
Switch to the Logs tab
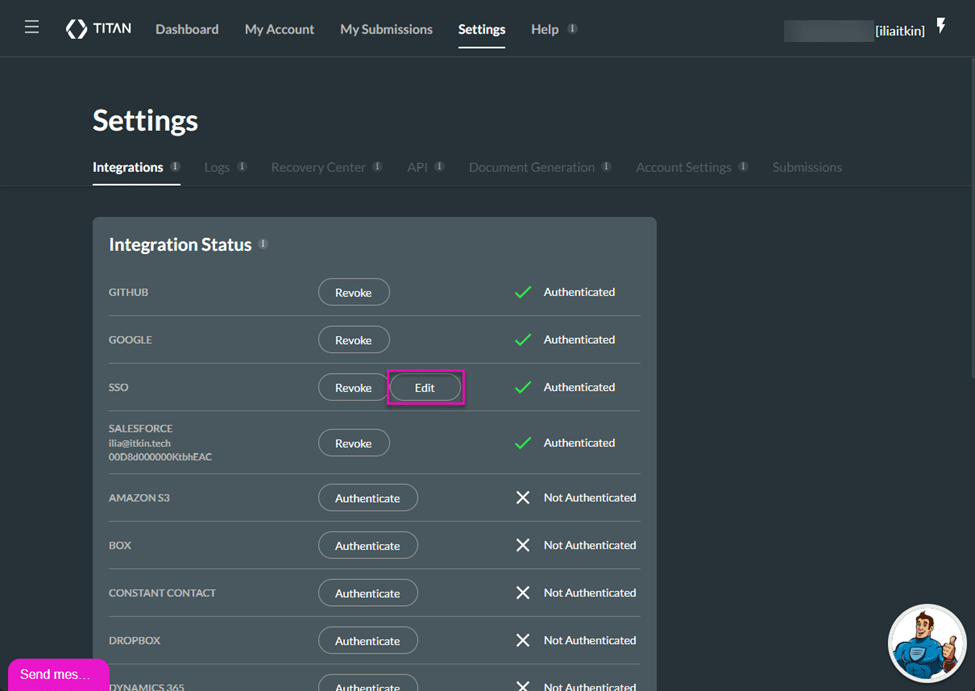coord(217,167)
